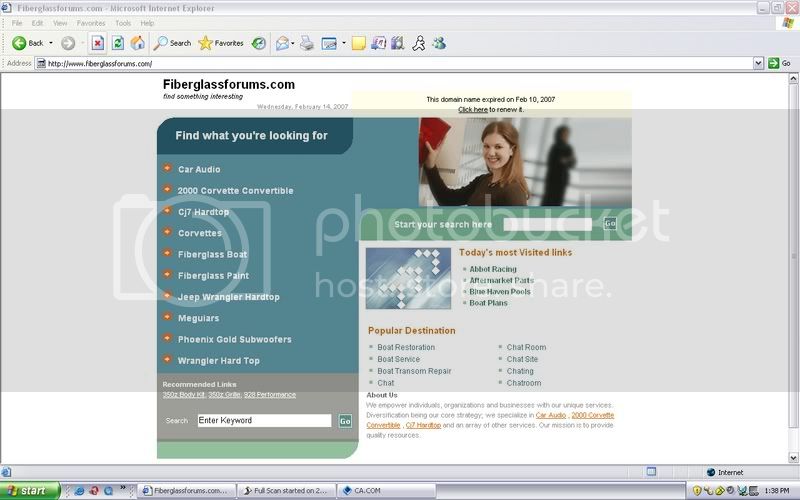The width and height of the screenshot is (800, 500).
Task: Click the page scrollbar down arrow
Action: click(x=793, y=457)
